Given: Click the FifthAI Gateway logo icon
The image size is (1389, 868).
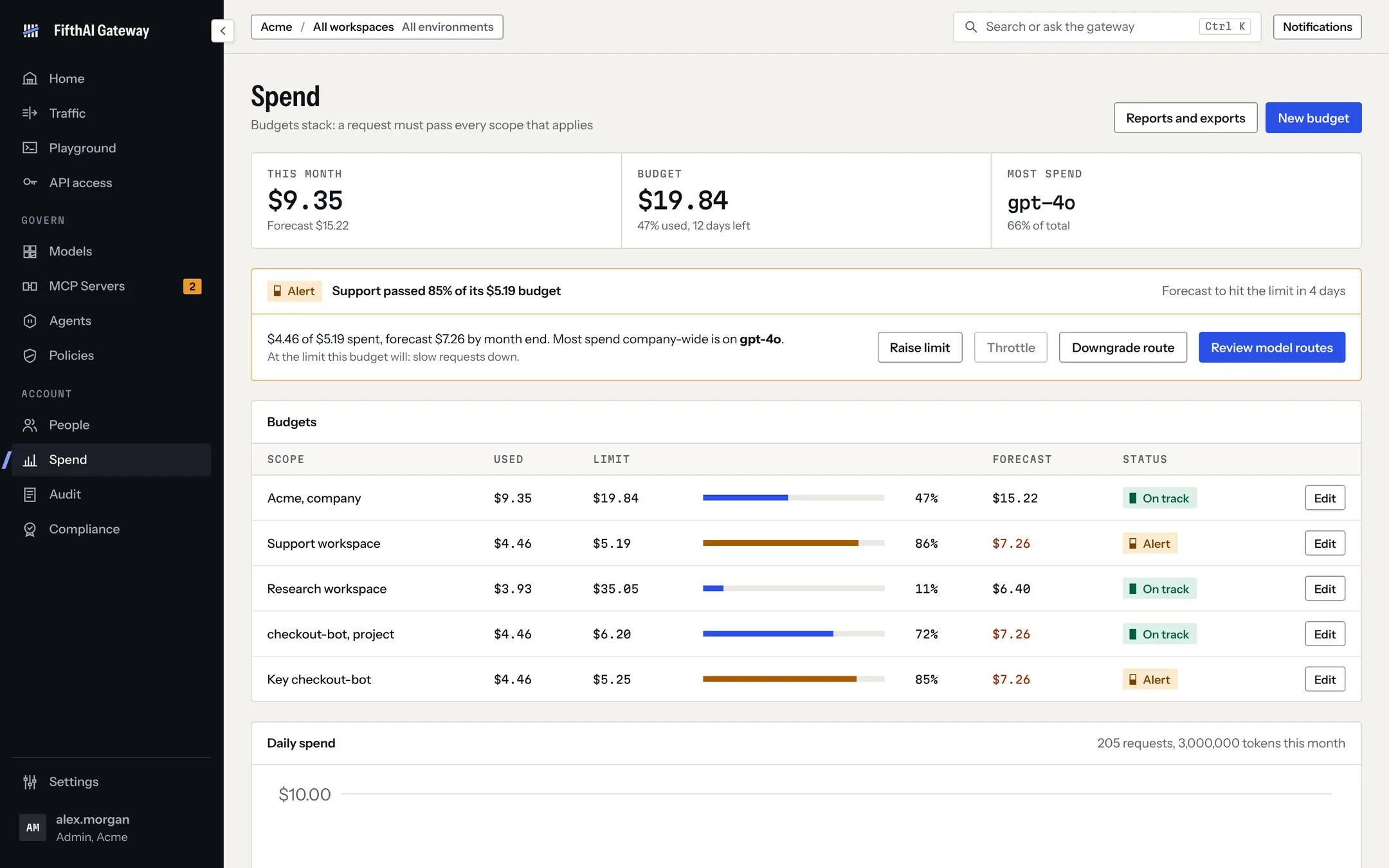Looking at the screenshot, I should [x=31, y=30].
